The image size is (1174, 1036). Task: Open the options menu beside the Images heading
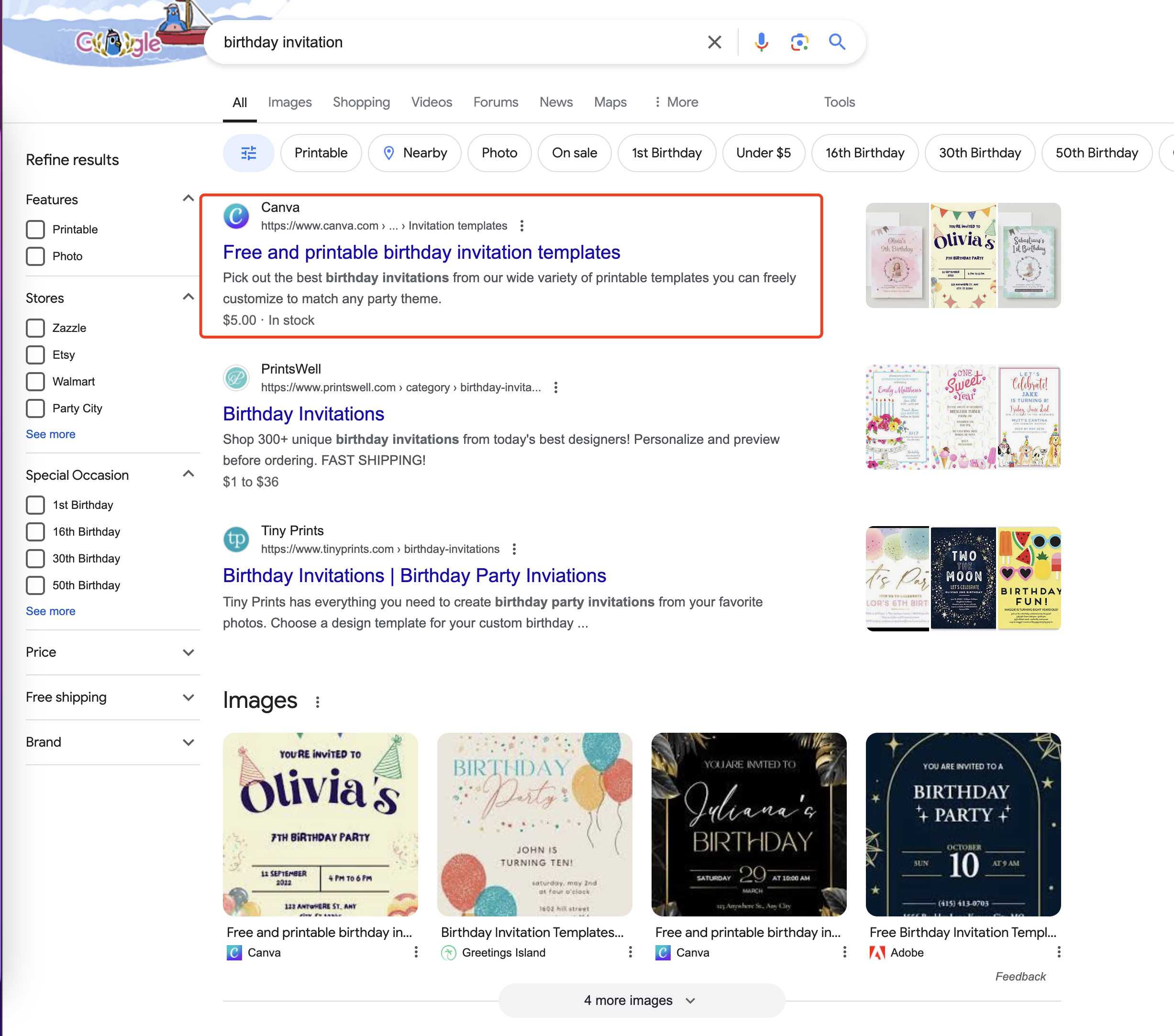point(318,702)
